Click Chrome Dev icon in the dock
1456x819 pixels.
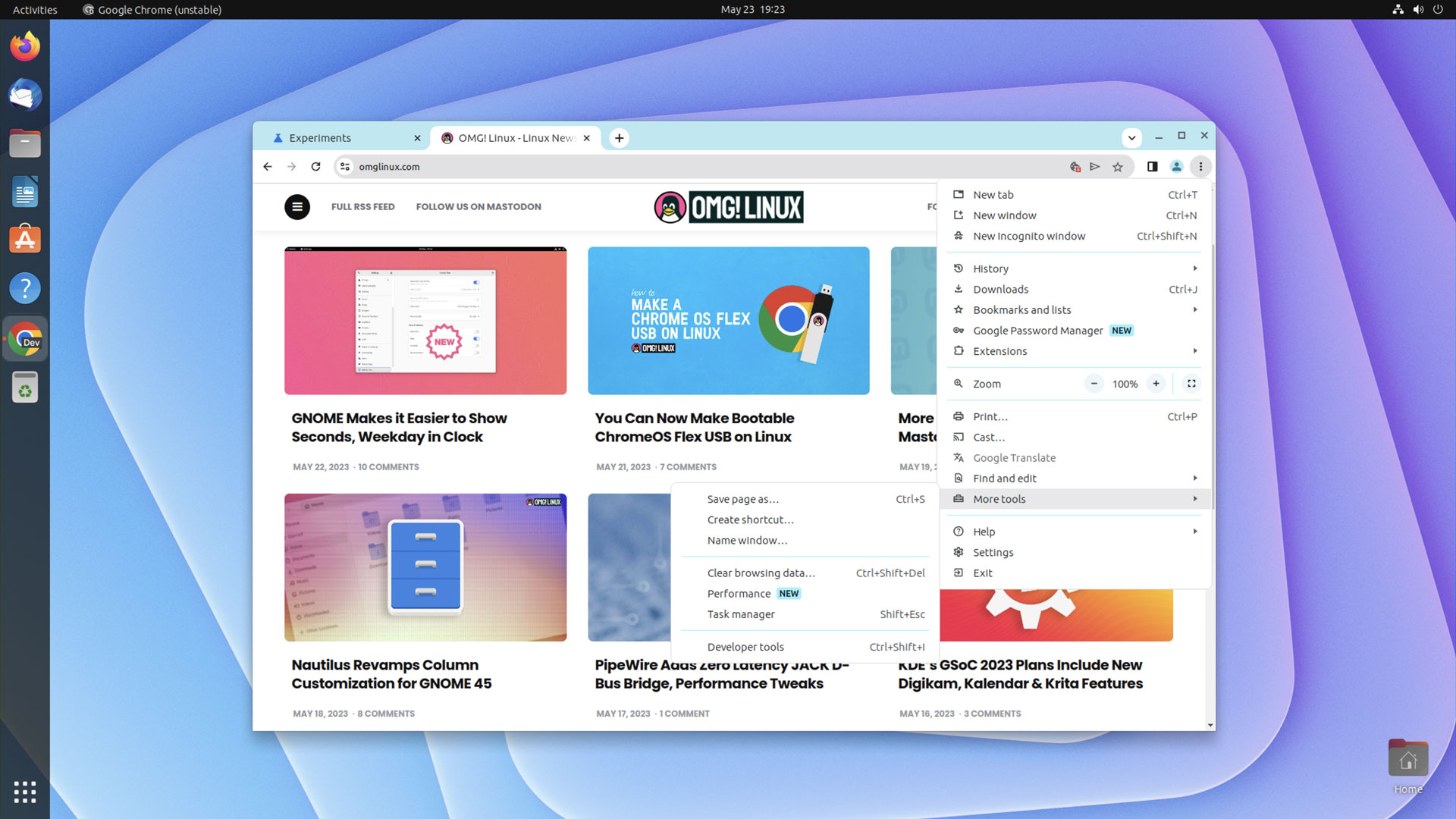25,339
